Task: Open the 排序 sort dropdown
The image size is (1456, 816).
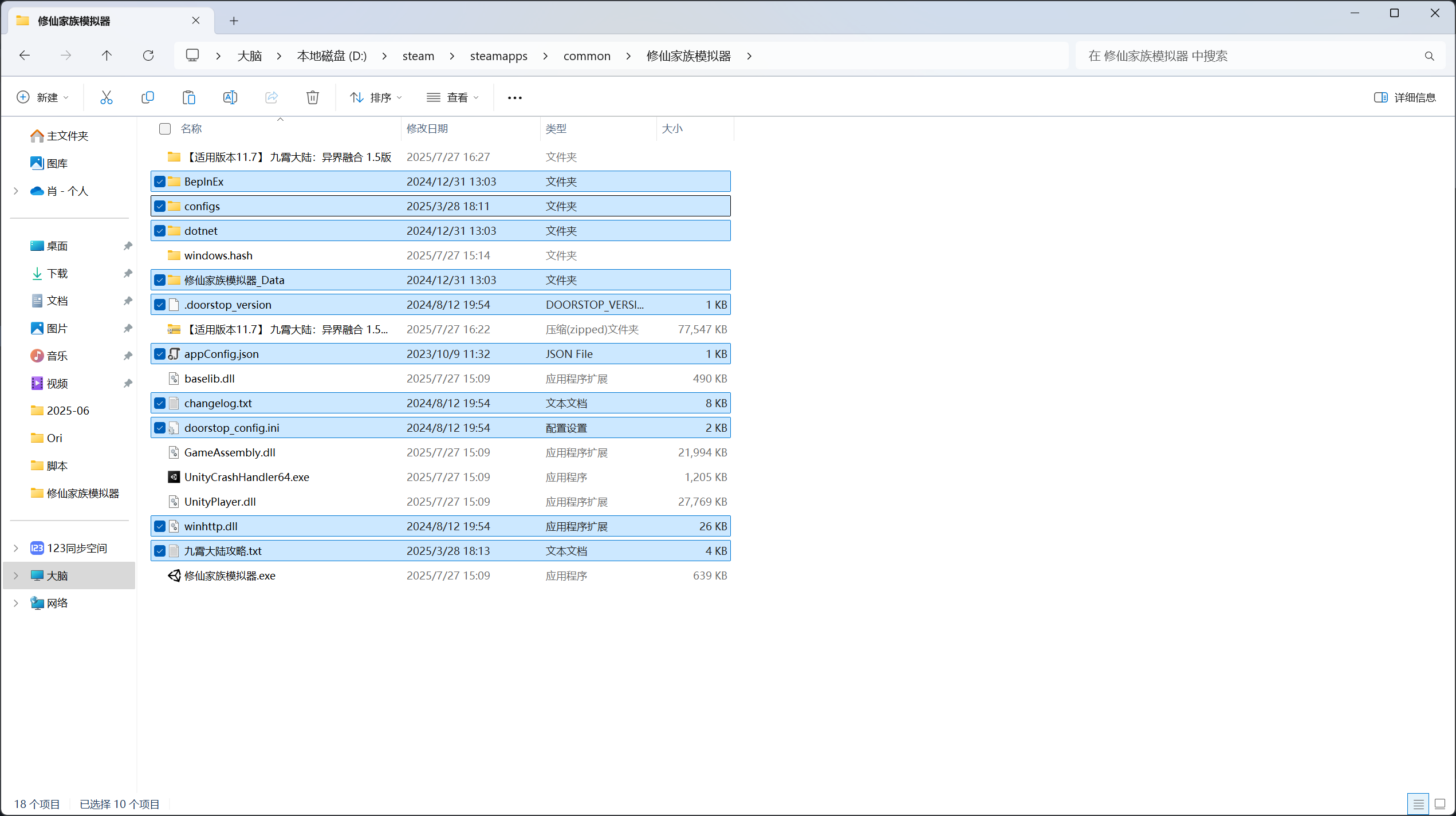Action: [376, 97]
